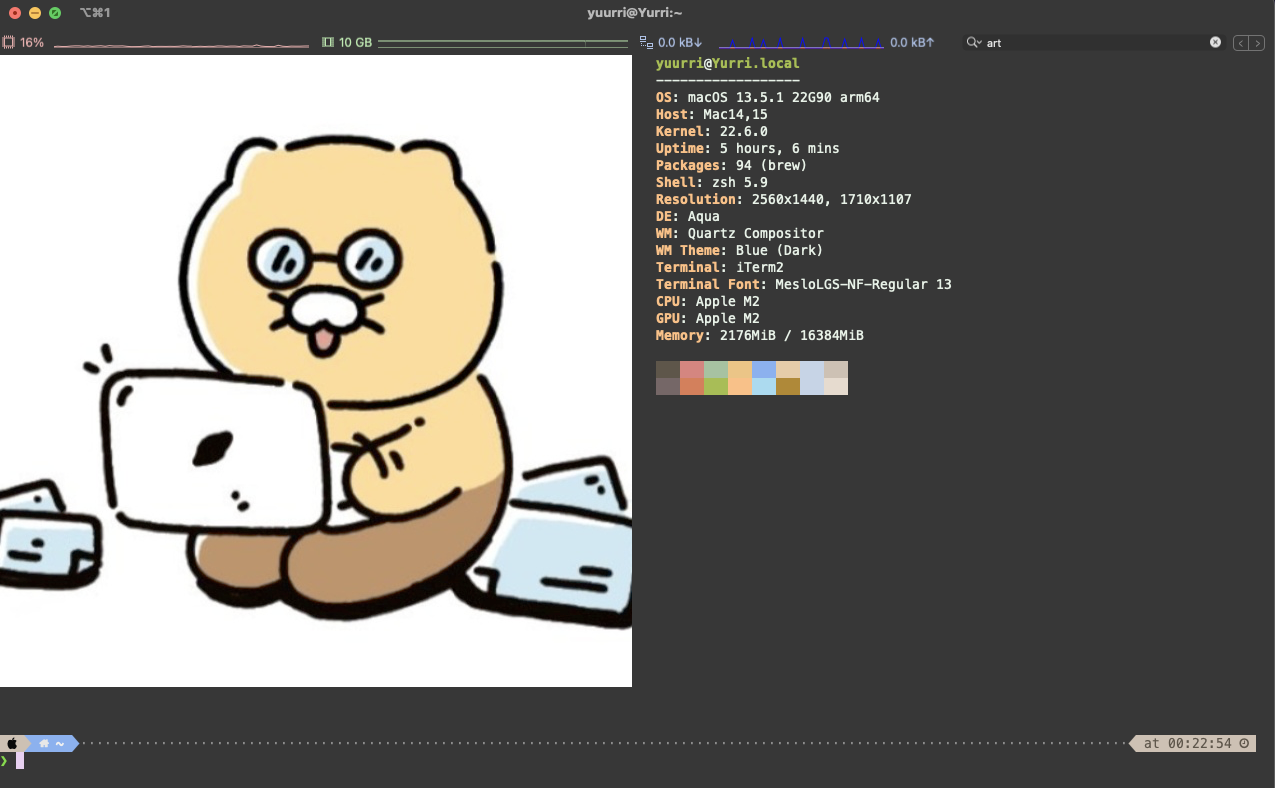Click the search field containing 'art'
The height and width of the screenshot is (788, 1275).
coord(1095,43)
